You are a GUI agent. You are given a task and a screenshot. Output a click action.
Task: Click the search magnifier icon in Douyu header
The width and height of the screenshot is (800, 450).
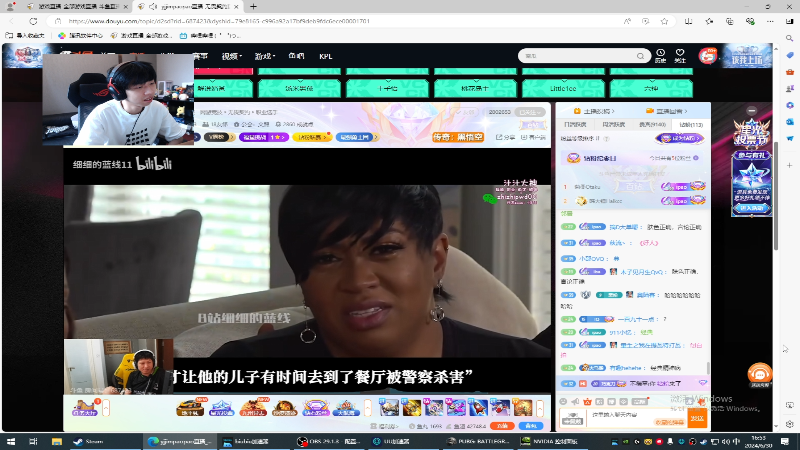point(640,56)
